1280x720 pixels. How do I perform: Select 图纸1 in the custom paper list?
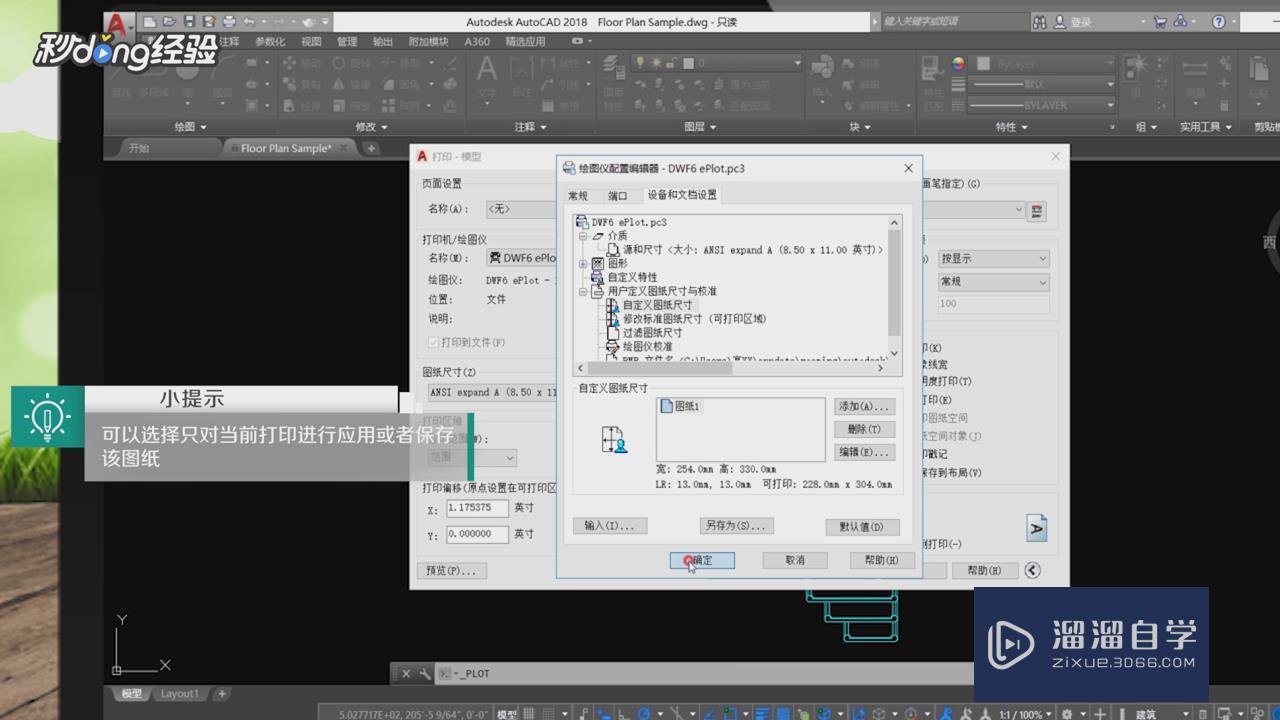(688, 406)
